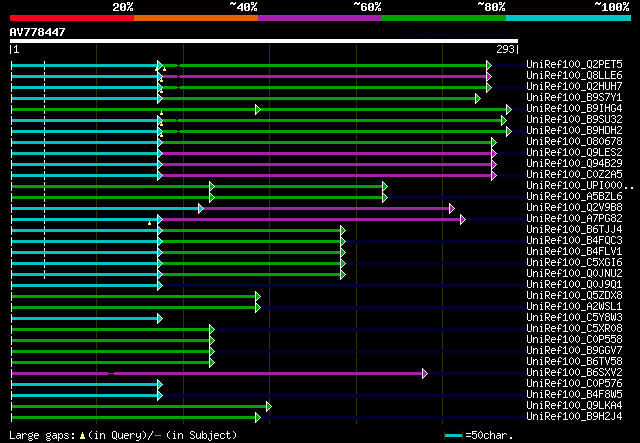Open the UniRef100_A2WSL1 label
The height and width of the screenshot is (443, 640).
(574, 307)
